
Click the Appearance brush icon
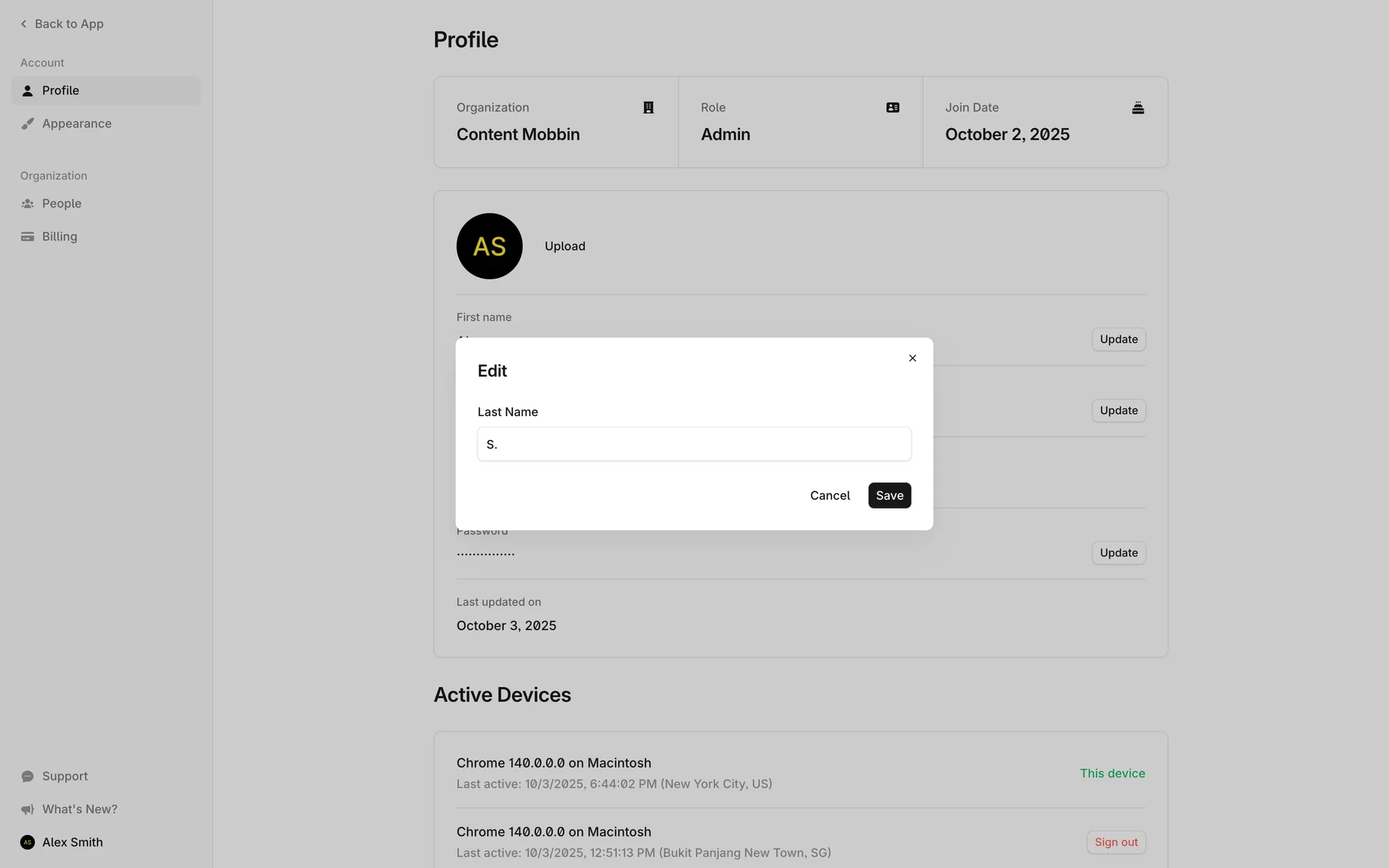coord(27,124)
